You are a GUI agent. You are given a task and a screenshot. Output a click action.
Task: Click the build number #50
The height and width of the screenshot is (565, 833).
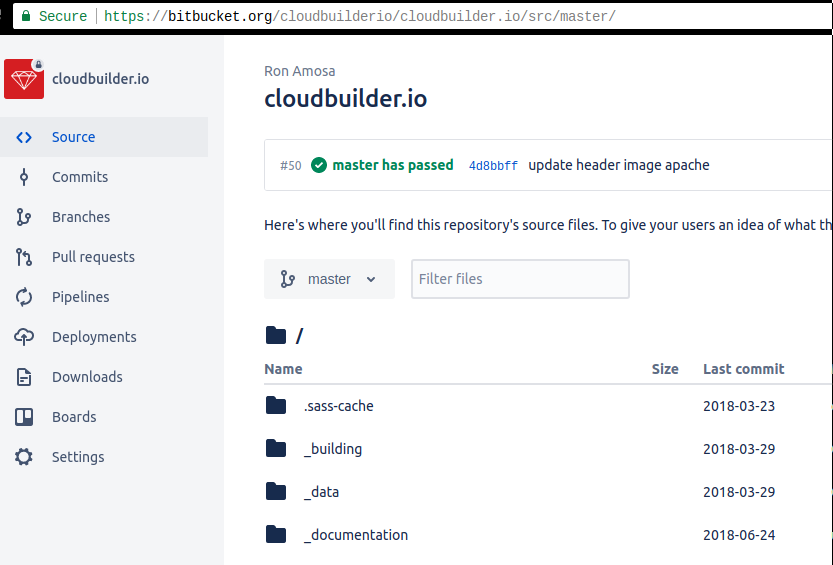[x=291, y=166]
